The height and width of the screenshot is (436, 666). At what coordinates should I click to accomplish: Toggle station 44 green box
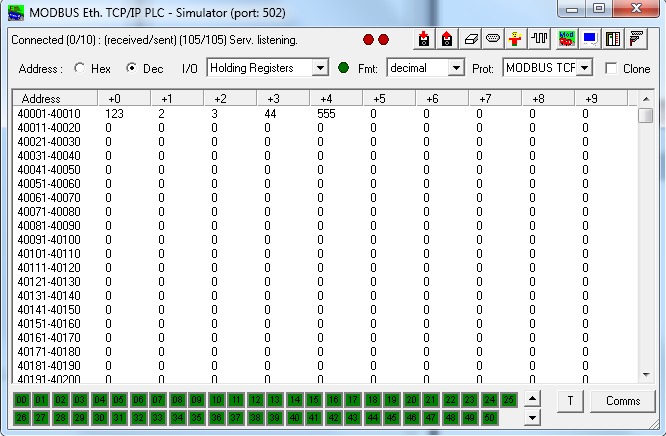372,418
